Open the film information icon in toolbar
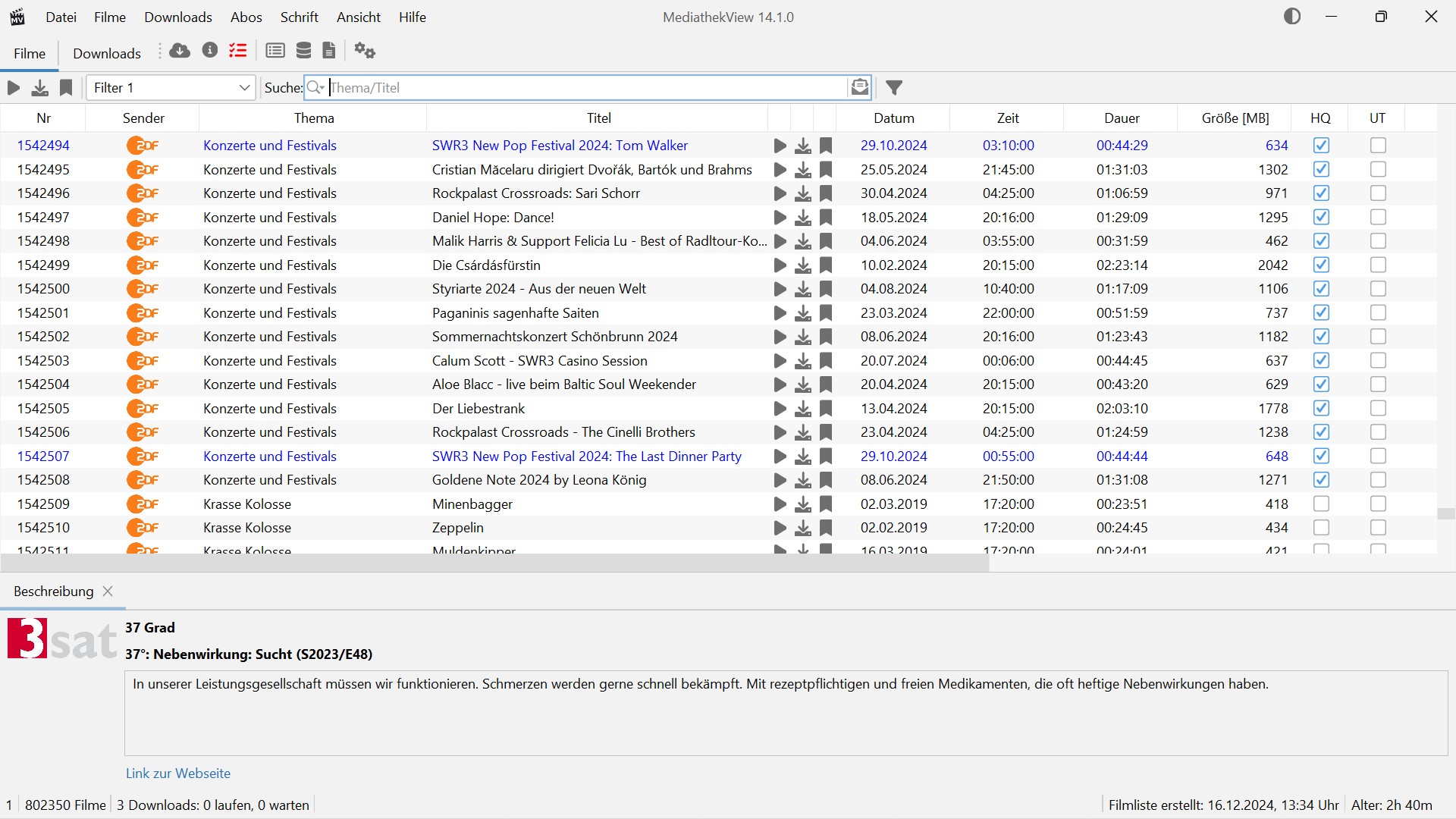The width and height of the screenshot is (1456, 819). [x=210, y=50]
